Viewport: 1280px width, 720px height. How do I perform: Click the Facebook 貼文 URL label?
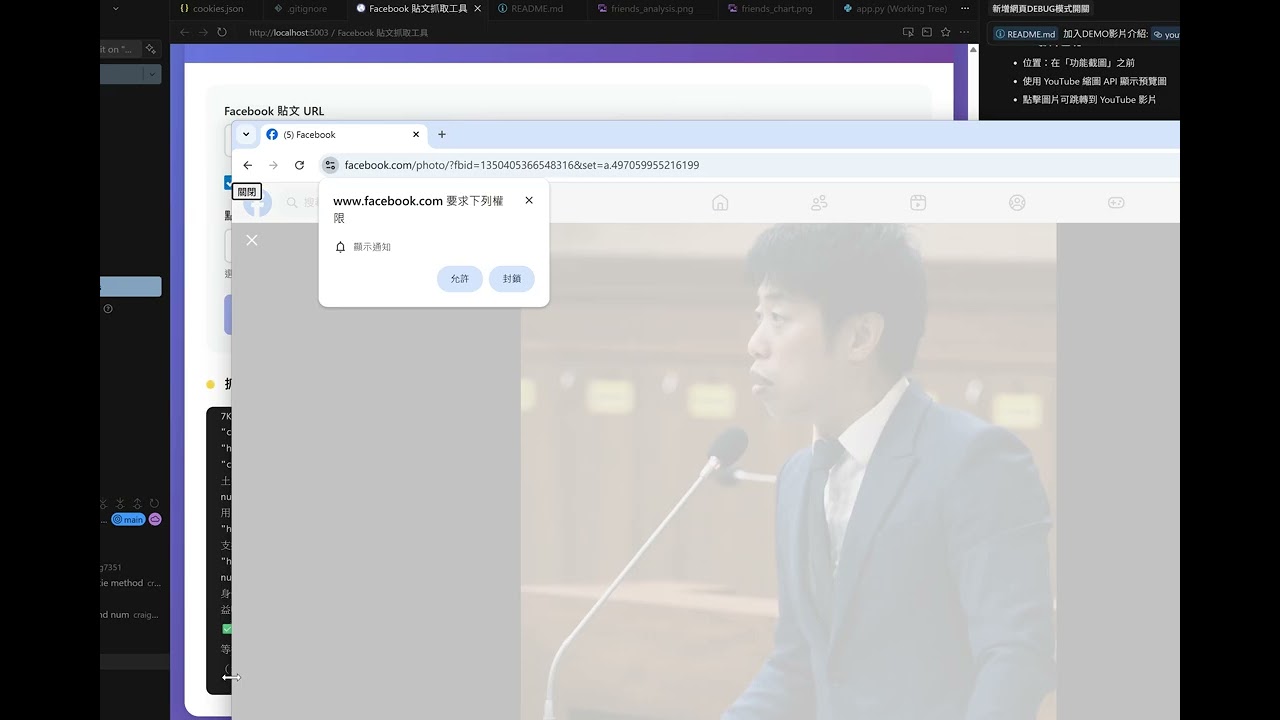tap(274, 111)
